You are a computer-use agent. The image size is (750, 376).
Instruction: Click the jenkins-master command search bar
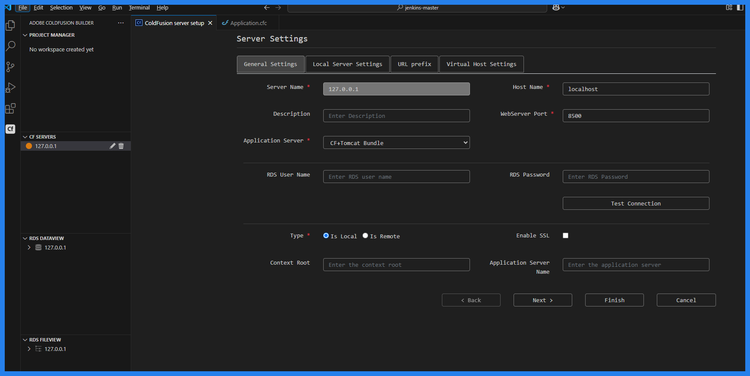point(417,8)
